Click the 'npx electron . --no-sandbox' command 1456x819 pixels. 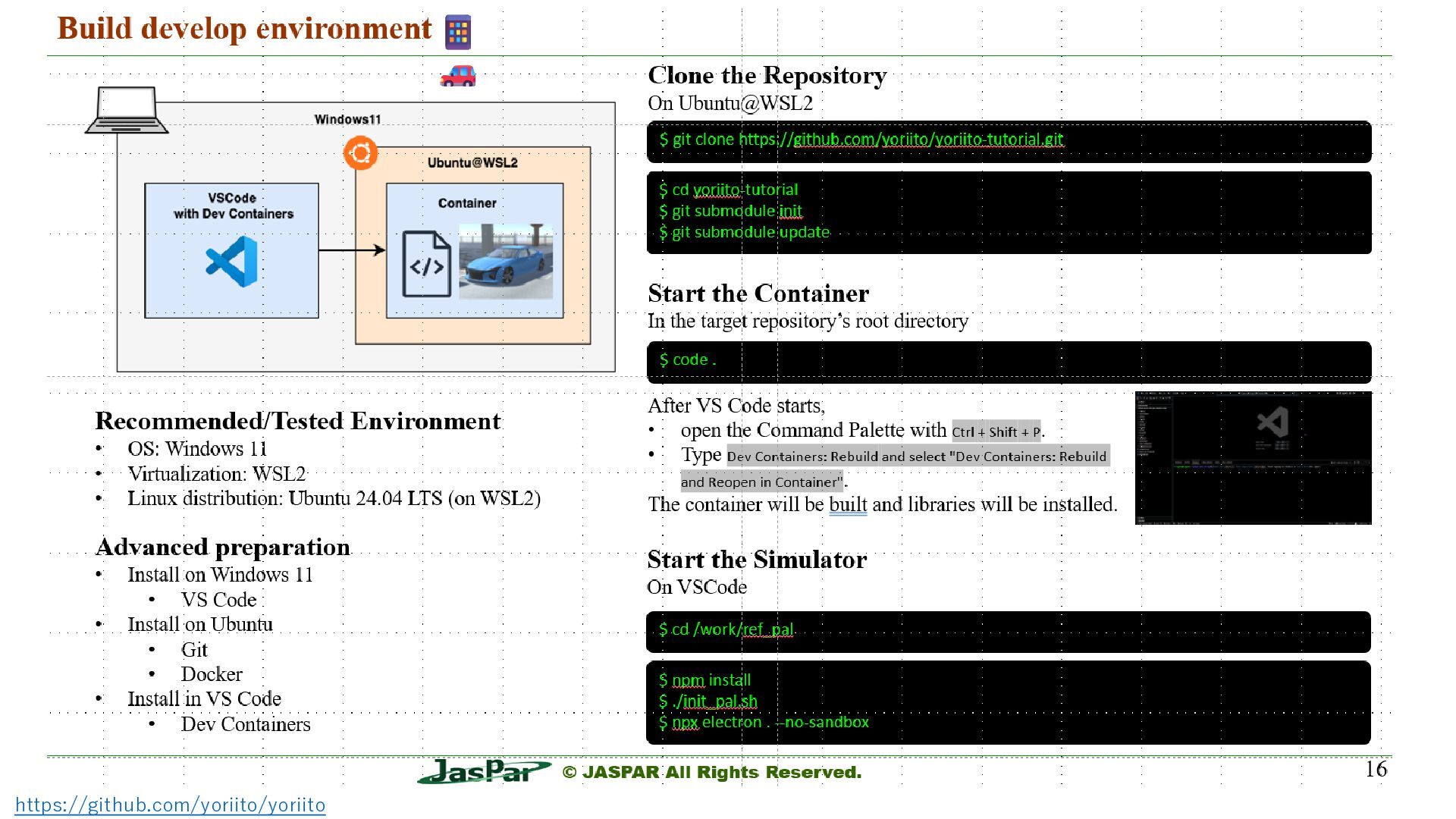click(x=770, y=722)
